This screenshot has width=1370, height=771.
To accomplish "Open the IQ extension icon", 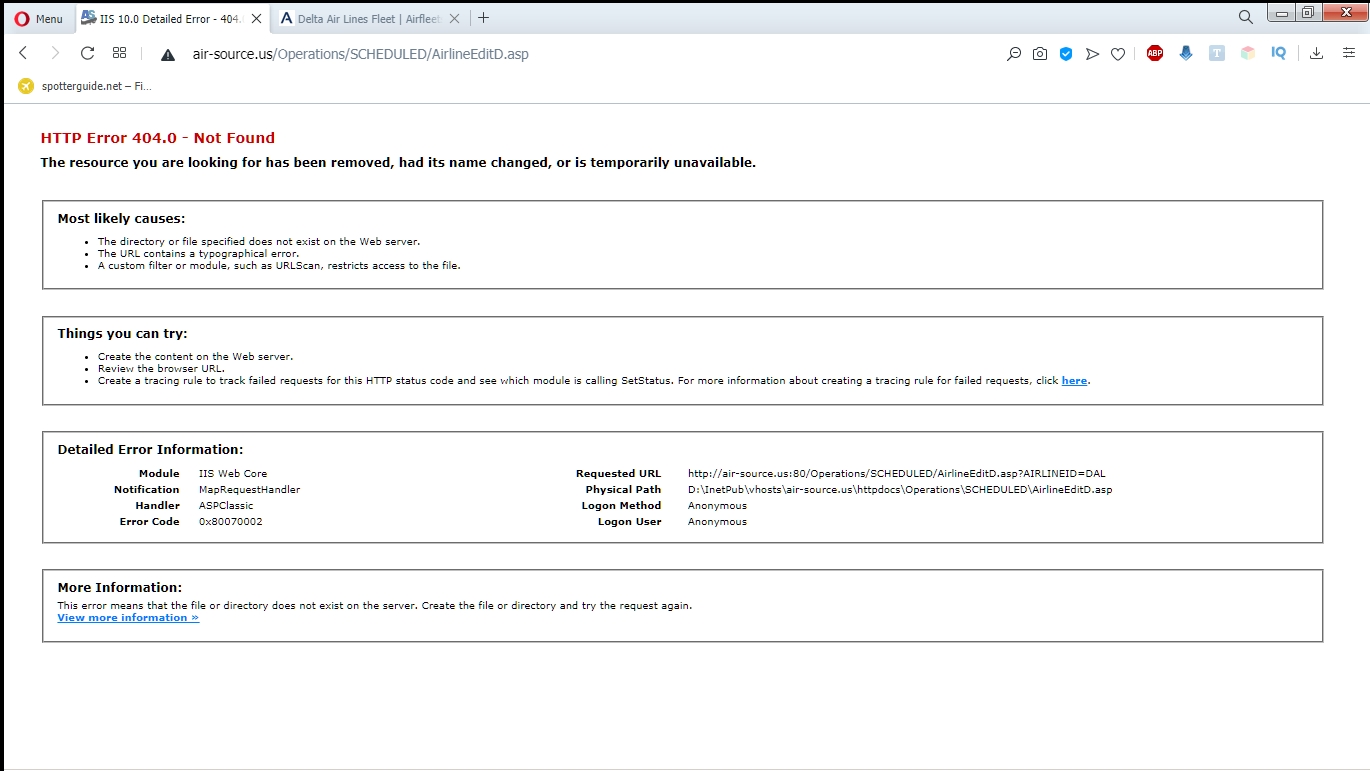I will click(1279, 54).
